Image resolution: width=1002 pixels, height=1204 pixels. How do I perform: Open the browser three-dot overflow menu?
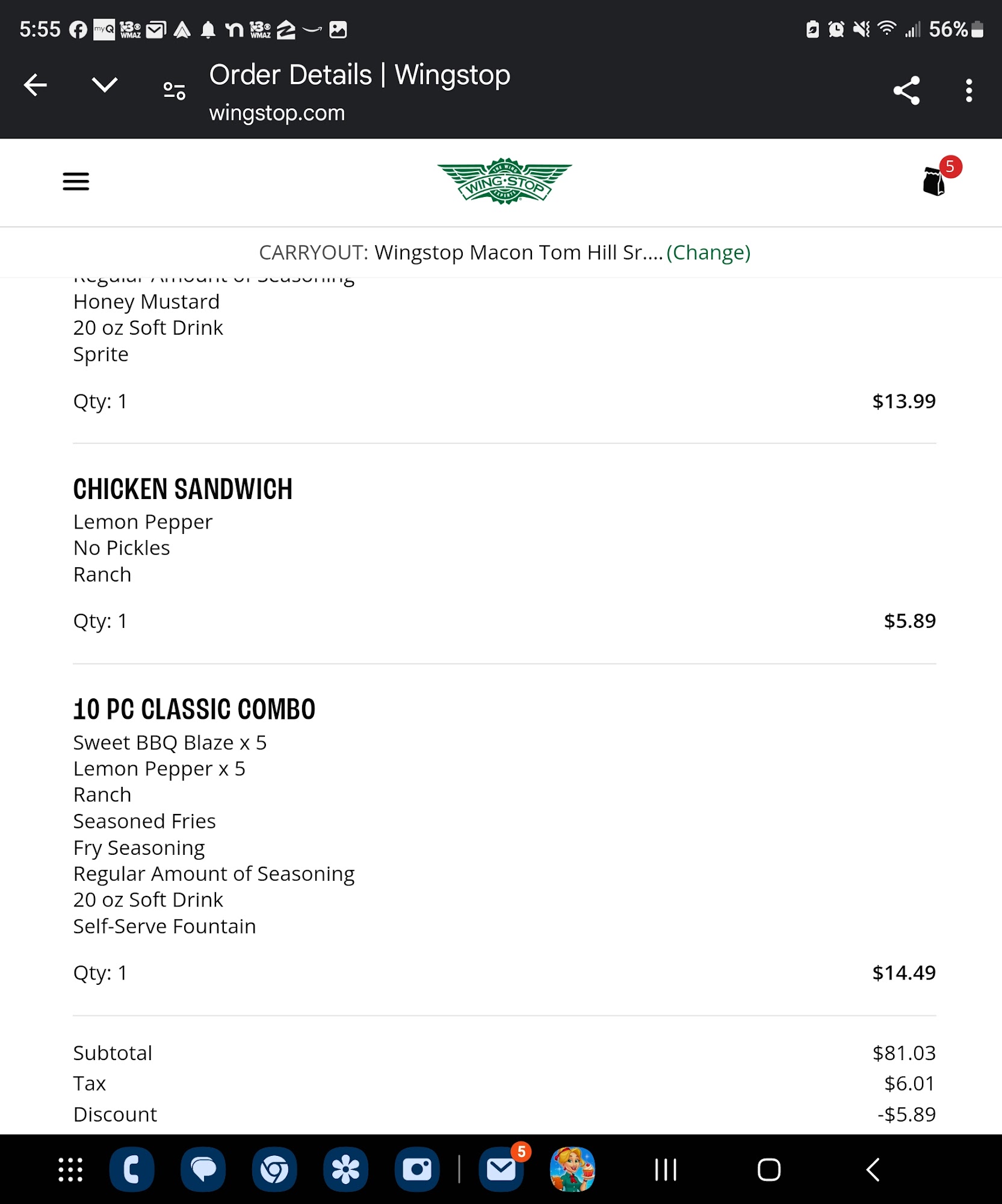pyautogui.click(x=969, y=90)
